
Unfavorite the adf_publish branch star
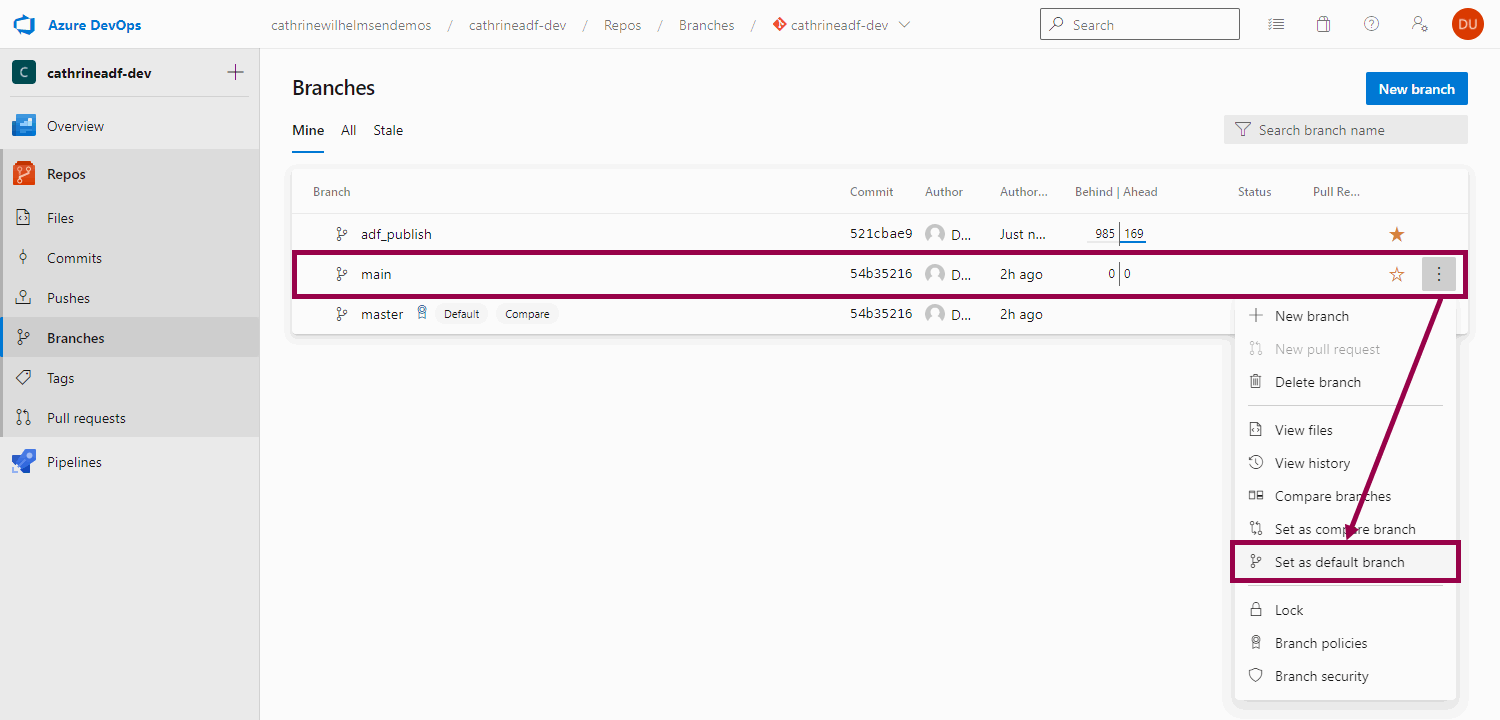pos(1396,233)
